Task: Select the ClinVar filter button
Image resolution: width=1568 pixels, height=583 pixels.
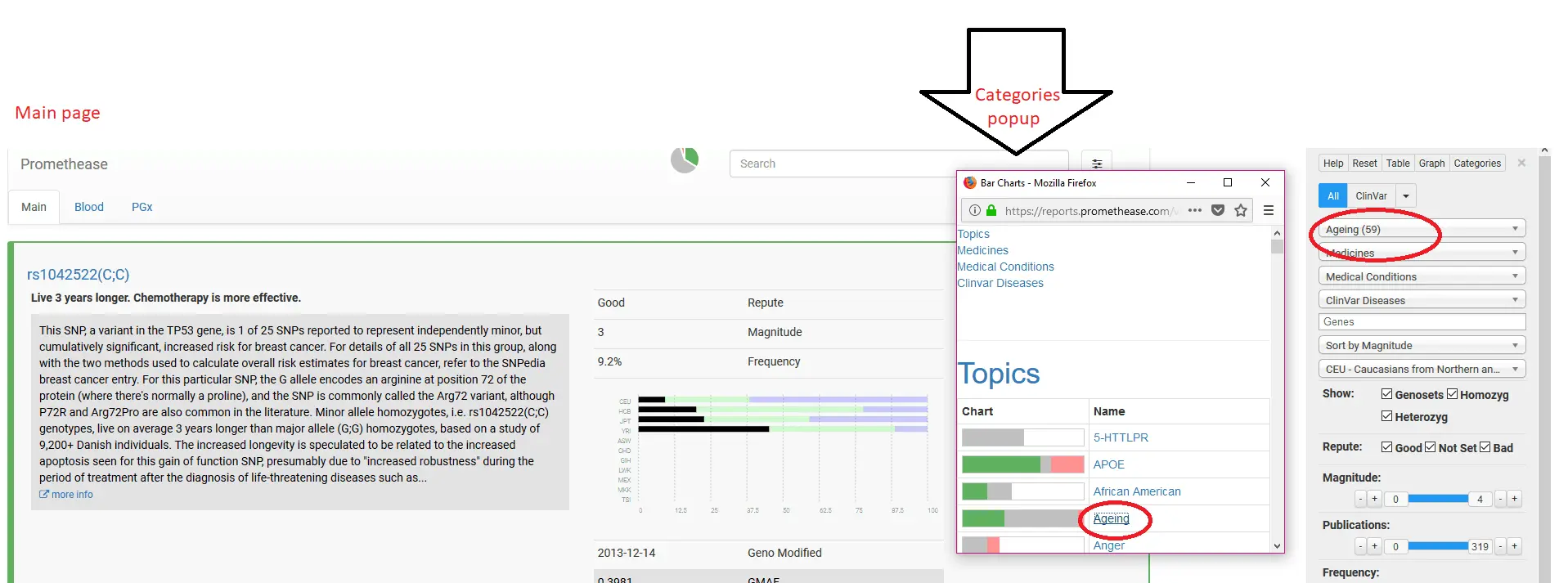Action: tap(1371, 195)
